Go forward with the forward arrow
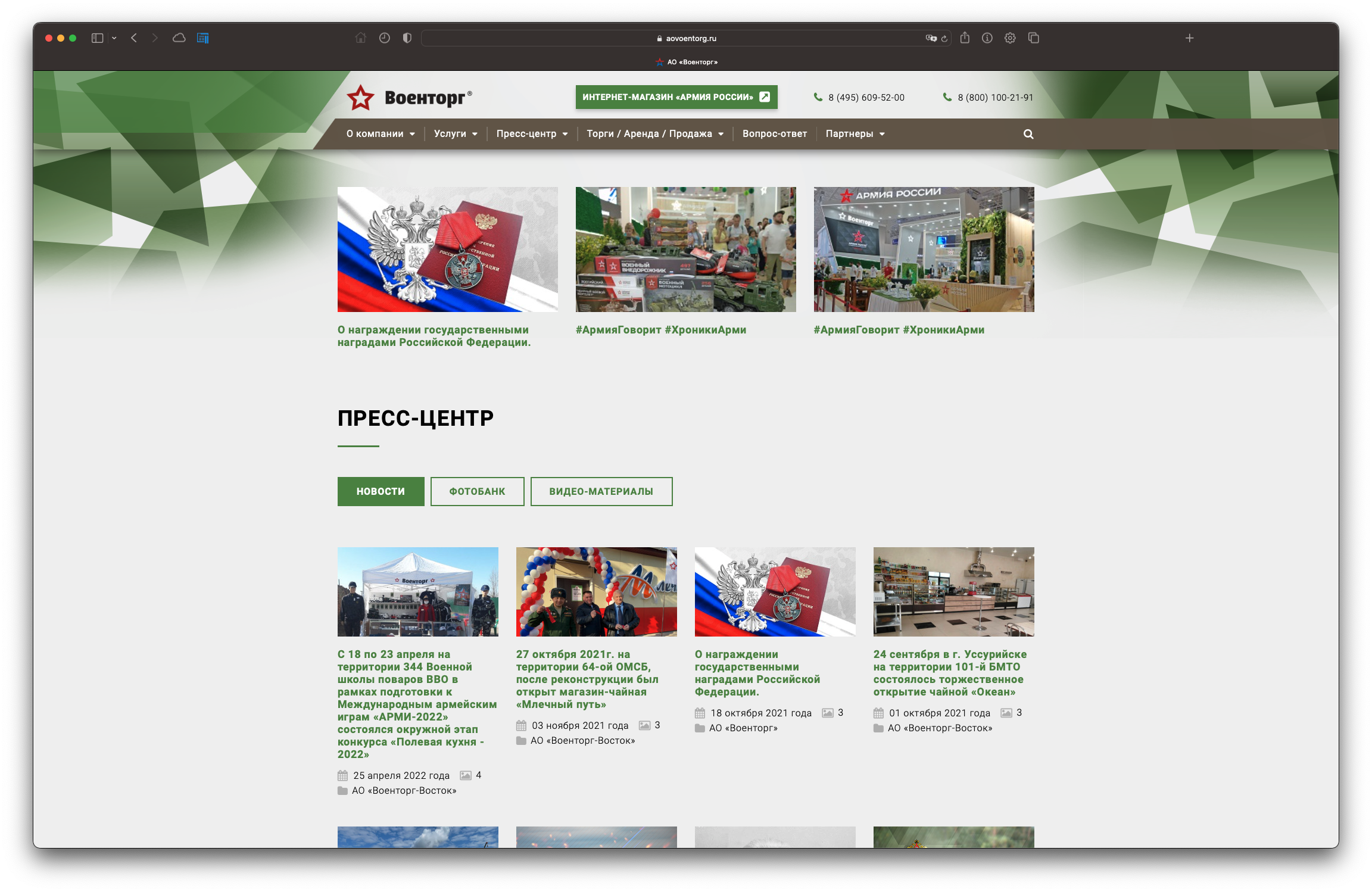Viewport: 1372px width, 892px height. [x=155, y=38]
